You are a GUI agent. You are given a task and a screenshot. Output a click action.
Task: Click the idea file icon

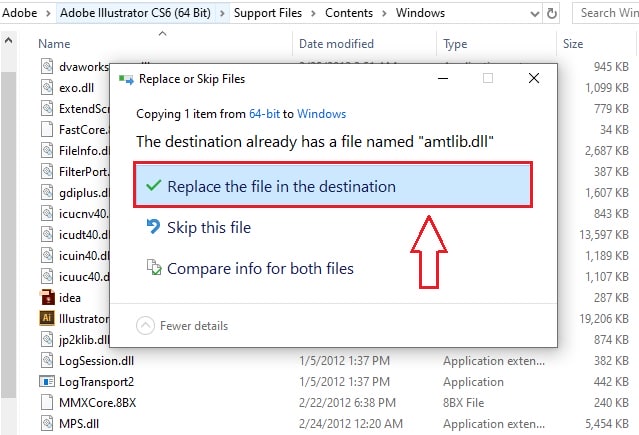[47, 297]
